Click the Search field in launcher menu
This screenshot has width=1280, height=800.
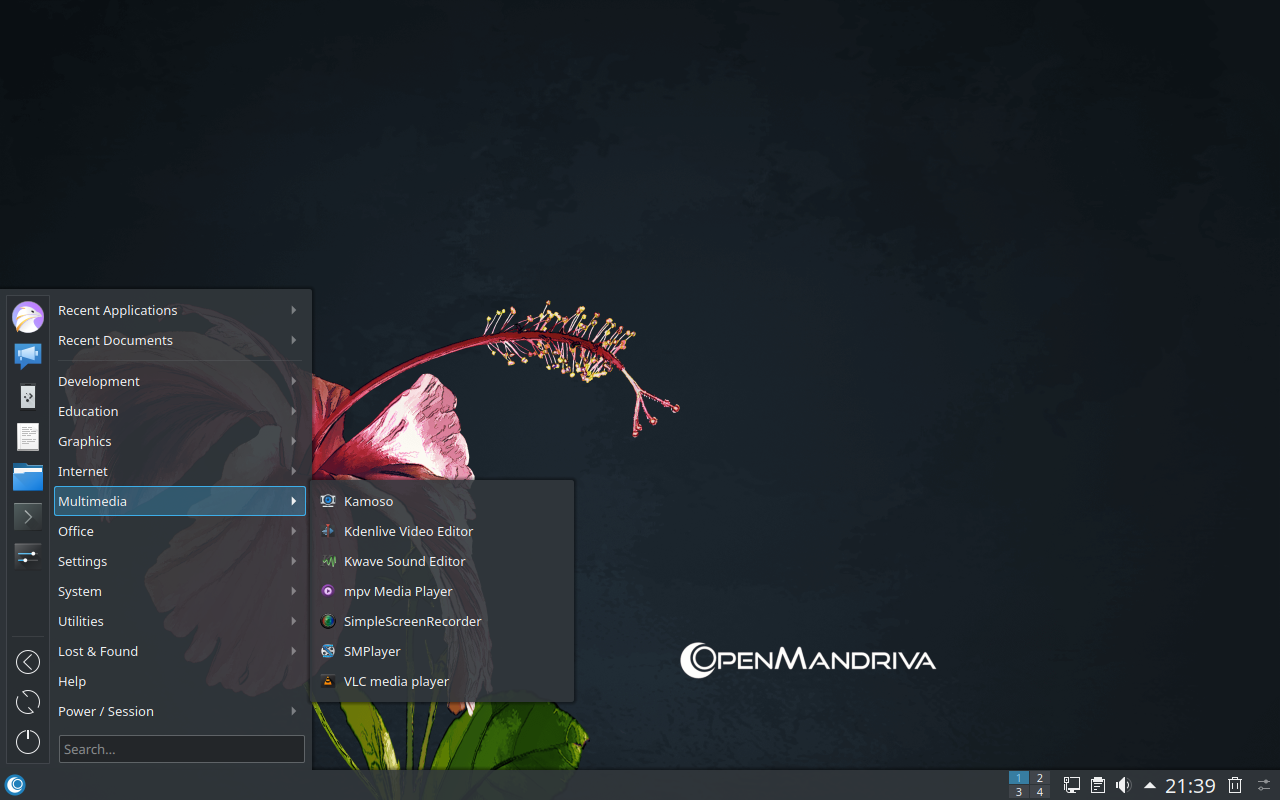[x=182, y=749]
